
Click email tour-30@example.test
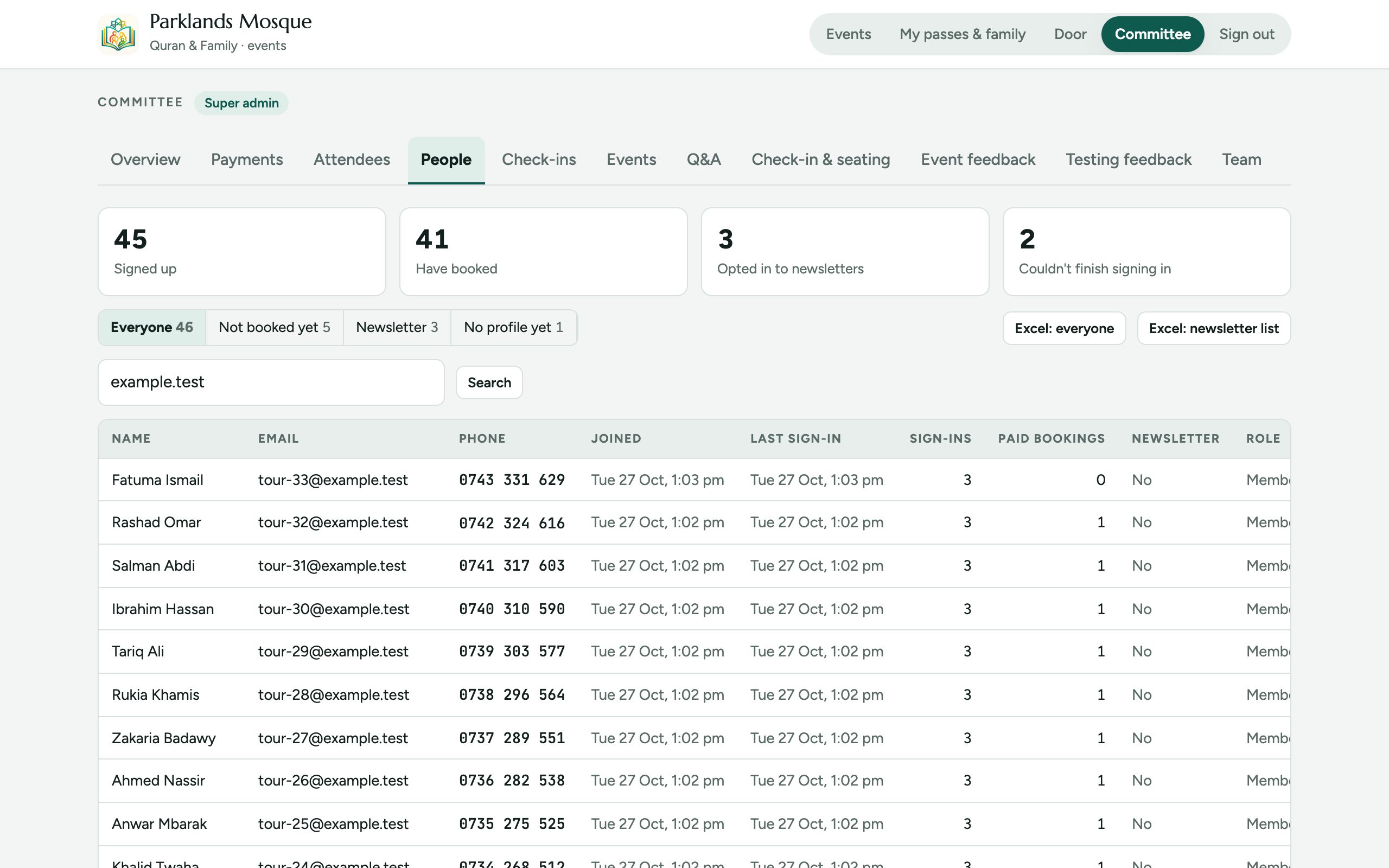[334, 609]
